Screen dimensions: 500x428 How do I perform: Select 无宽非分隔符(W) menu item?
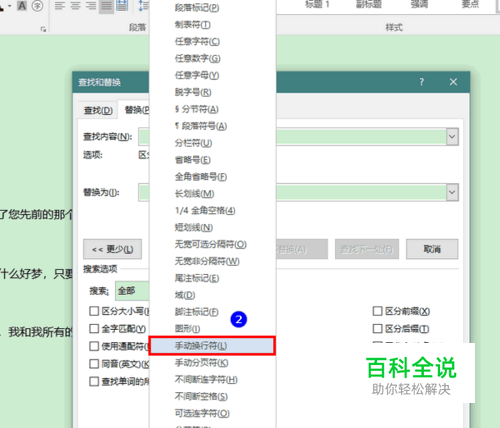pos(212,261)
